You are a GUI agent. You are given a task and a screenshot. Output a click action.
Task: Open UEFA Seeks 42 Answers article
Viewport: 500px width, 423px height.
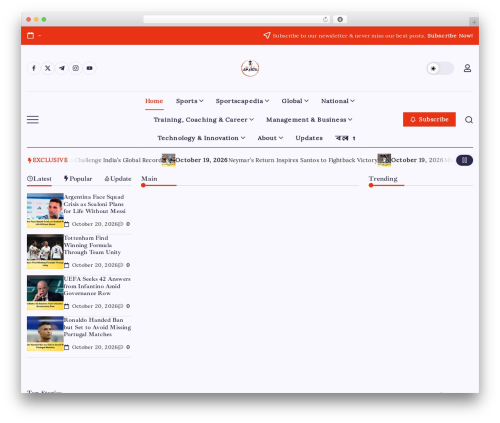tap(97, 286)
